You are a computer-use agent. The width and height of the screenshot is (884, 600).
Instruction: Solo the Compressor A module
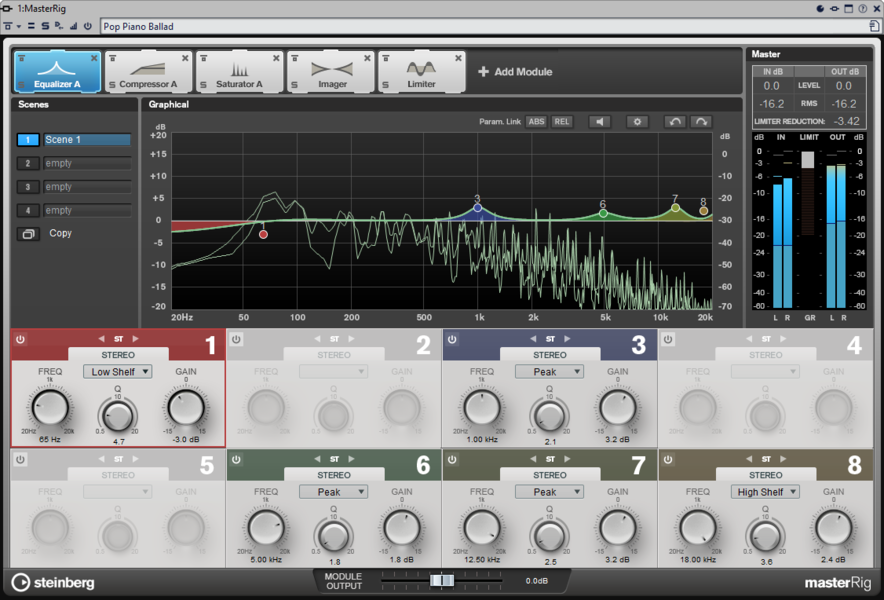coord(112,85)
